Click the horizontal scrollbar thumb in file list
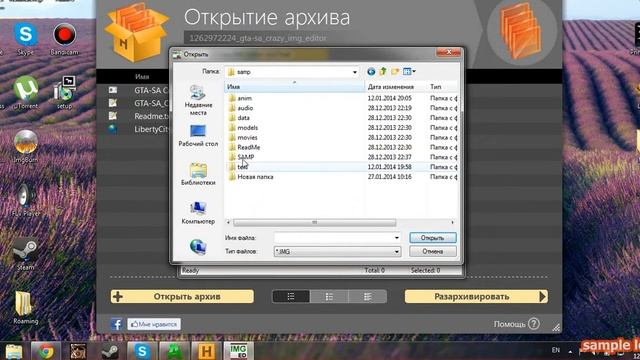This screenshot has height=360, width=640. (x=314, y=222)
